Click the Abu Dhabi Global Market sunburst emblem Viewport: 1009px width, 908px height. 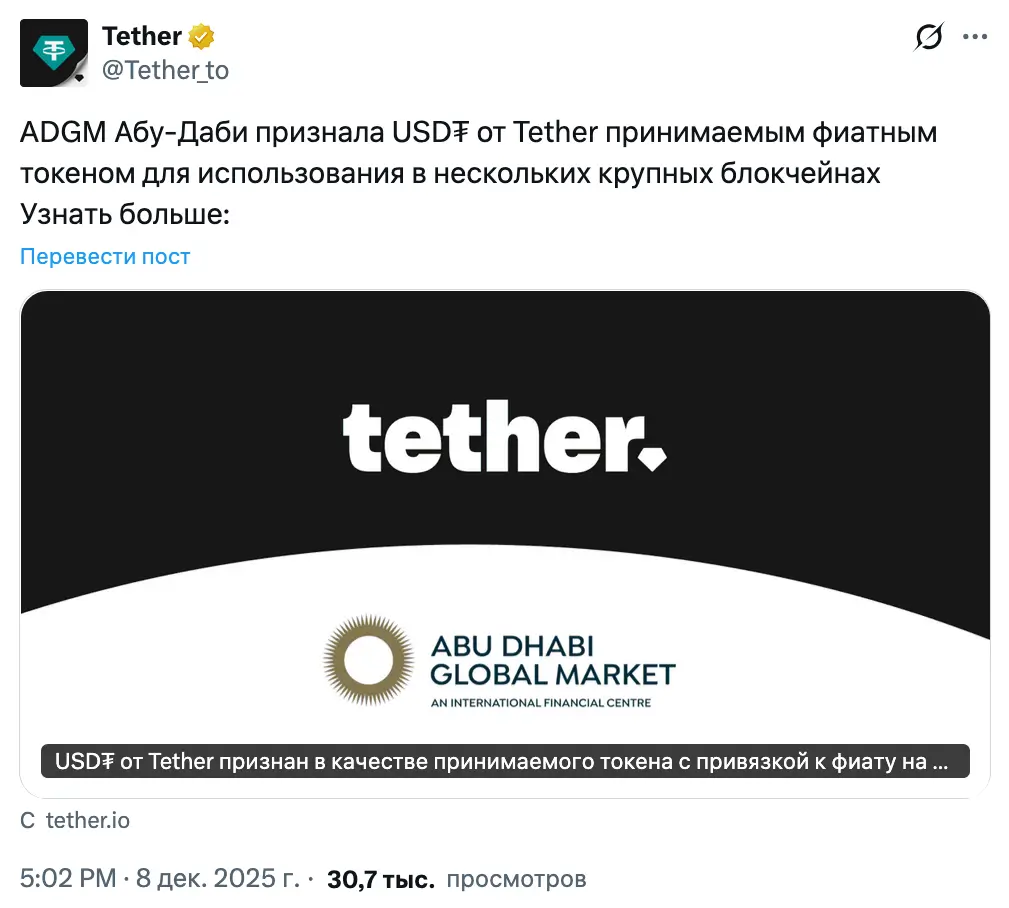(x=369, y=660)
